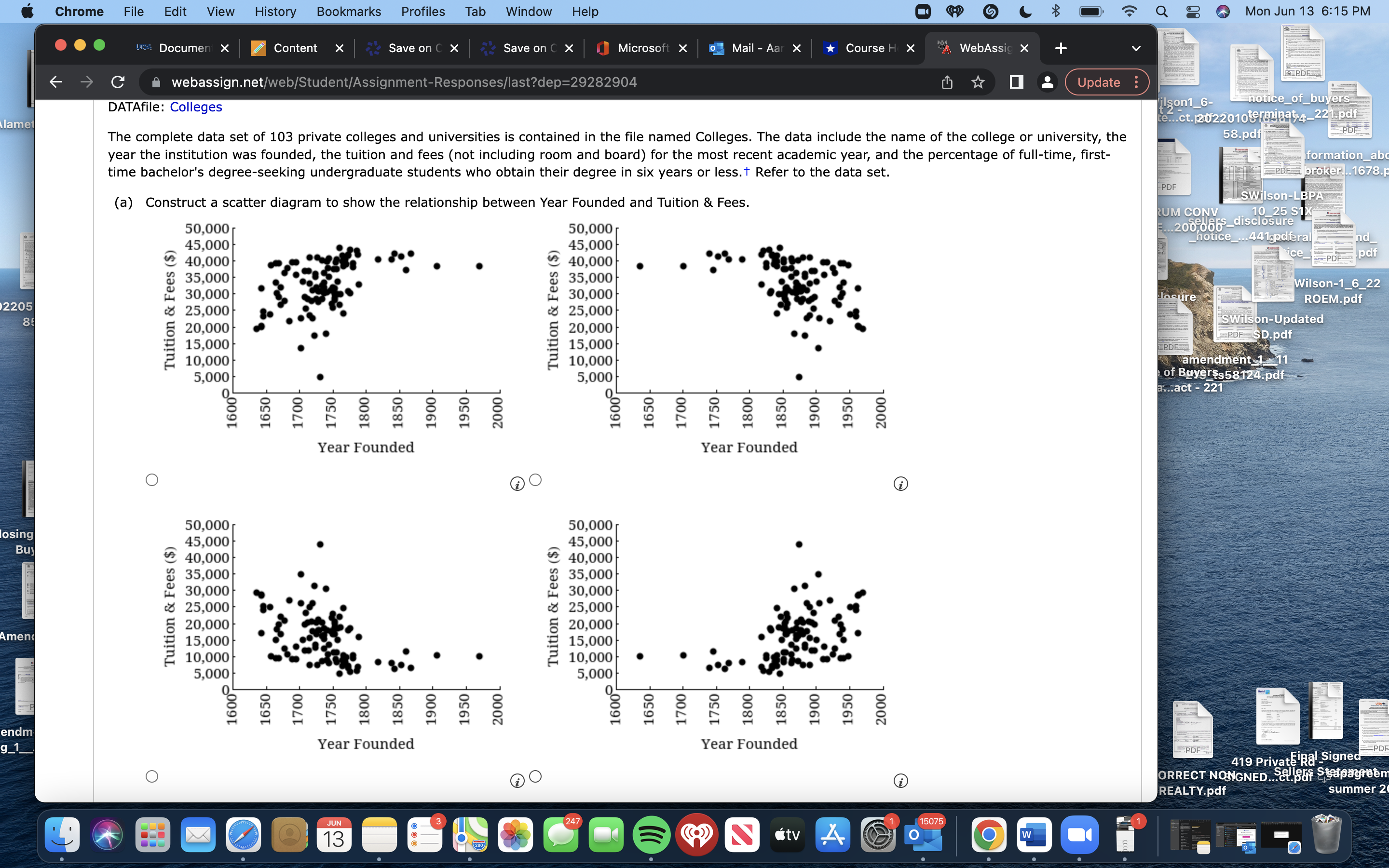Open the Colleges data file link
This screenshot has height=868, width=1389.
196,107
